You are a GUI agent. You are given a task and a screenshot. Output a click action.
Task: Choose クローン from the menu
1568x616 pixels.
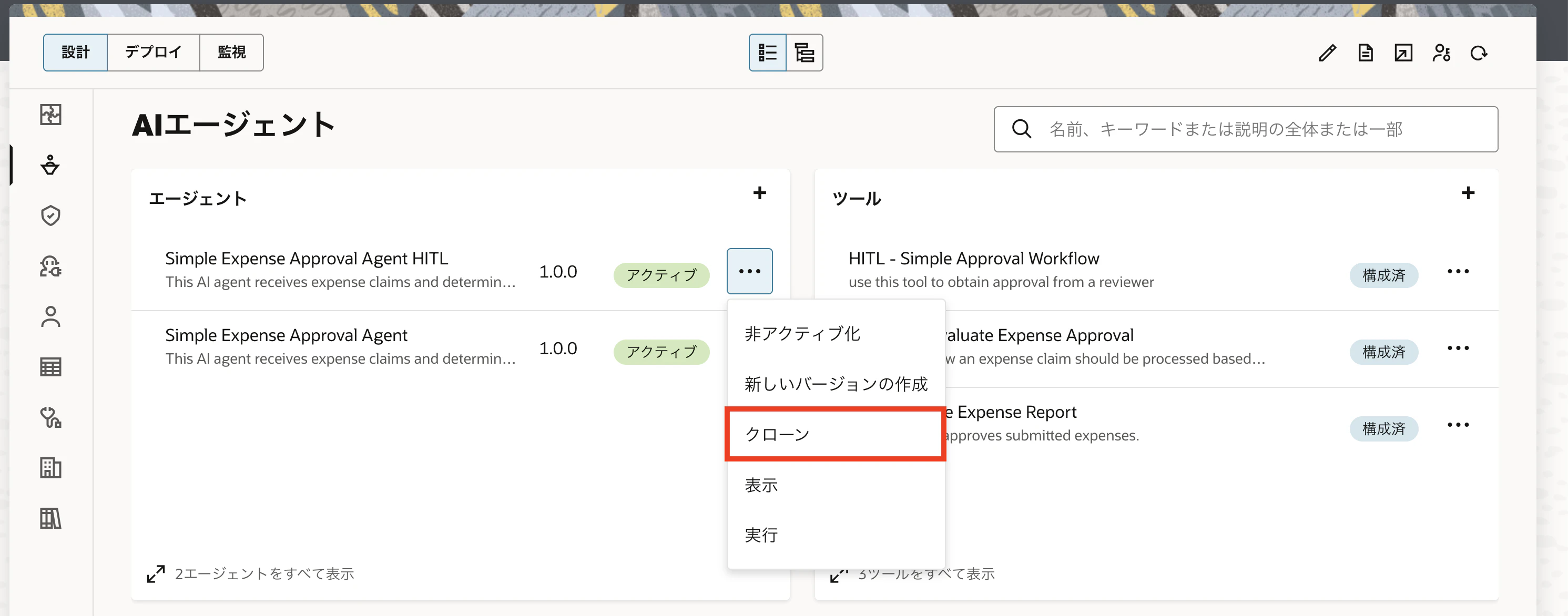point(837,435)
